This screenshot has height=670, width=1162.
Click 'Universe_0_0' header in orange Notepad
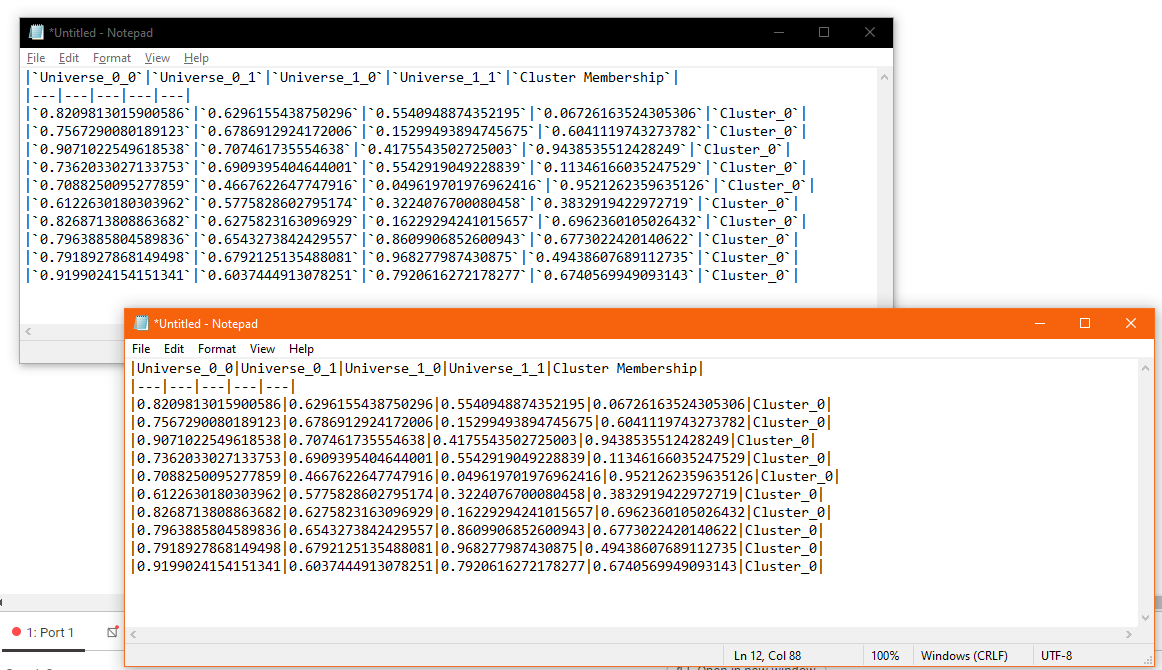click(x=186, y=368)
